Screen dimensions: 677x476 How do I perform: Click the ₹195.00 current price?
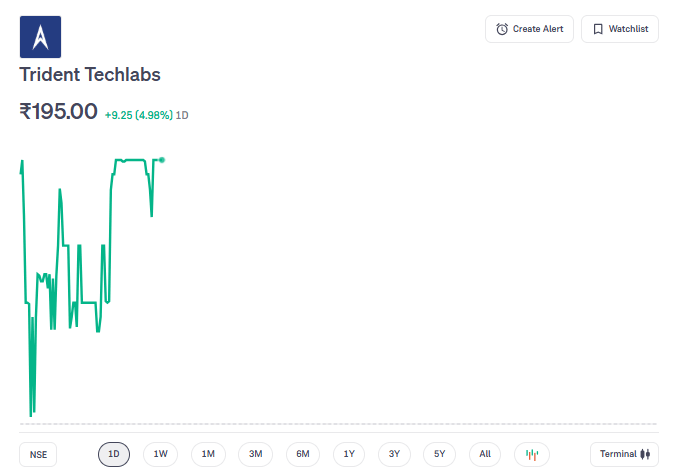[x=58, y=111]
